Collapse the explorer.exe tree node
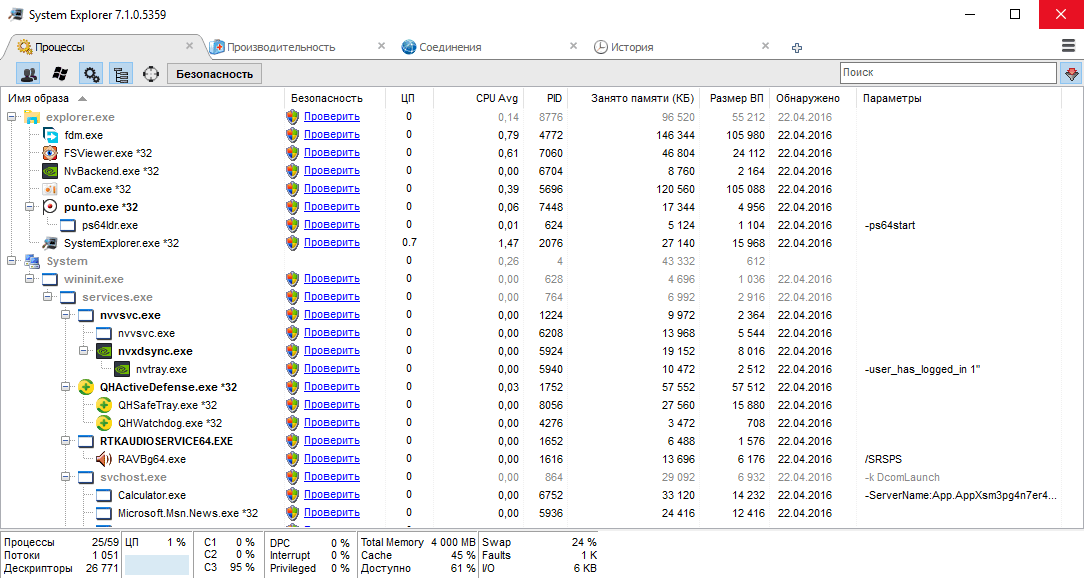The width and height of the screenshot is (1084, 579). click(12, 117)
